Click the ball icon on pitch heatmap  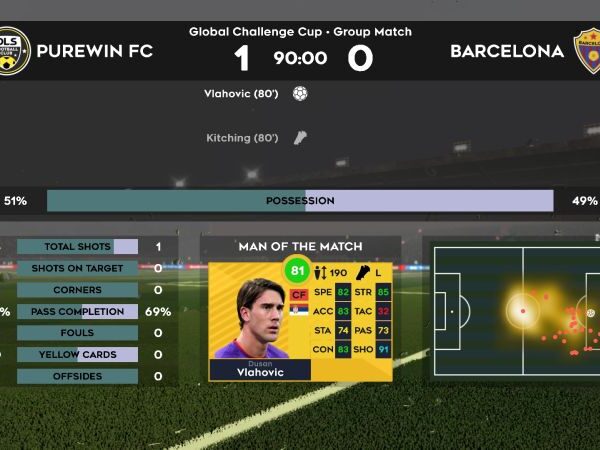pos(591,313)
